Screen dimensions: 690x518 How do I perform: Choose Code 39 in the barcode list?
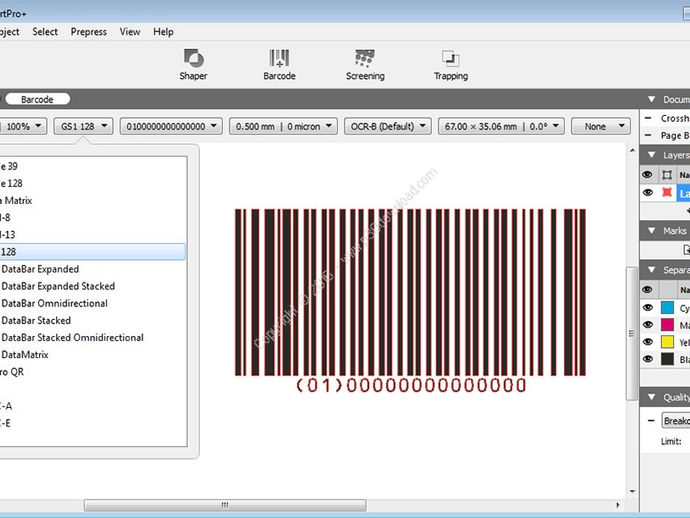[92, 166]
